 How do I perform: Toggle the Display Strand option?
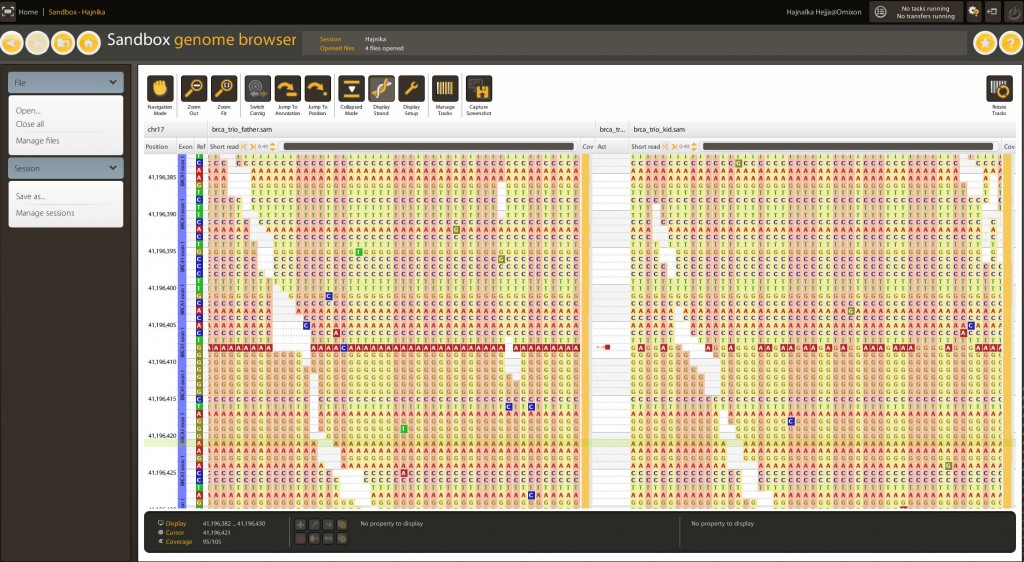coord(381,89)
